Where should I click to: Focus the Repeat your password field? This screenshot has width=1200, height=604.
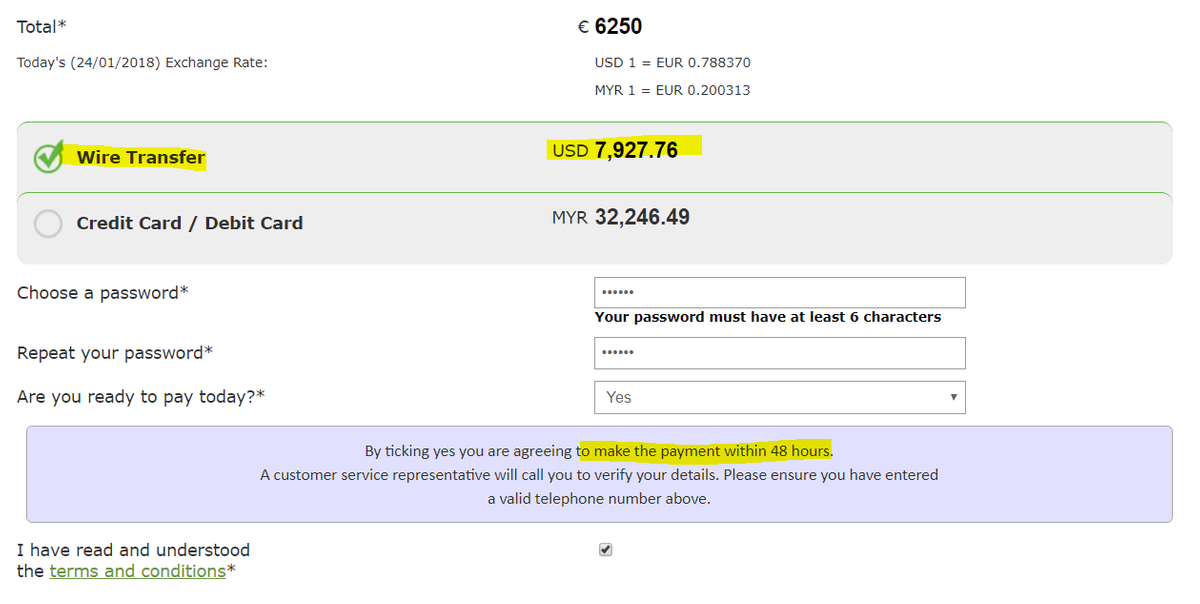pos(780,353)
